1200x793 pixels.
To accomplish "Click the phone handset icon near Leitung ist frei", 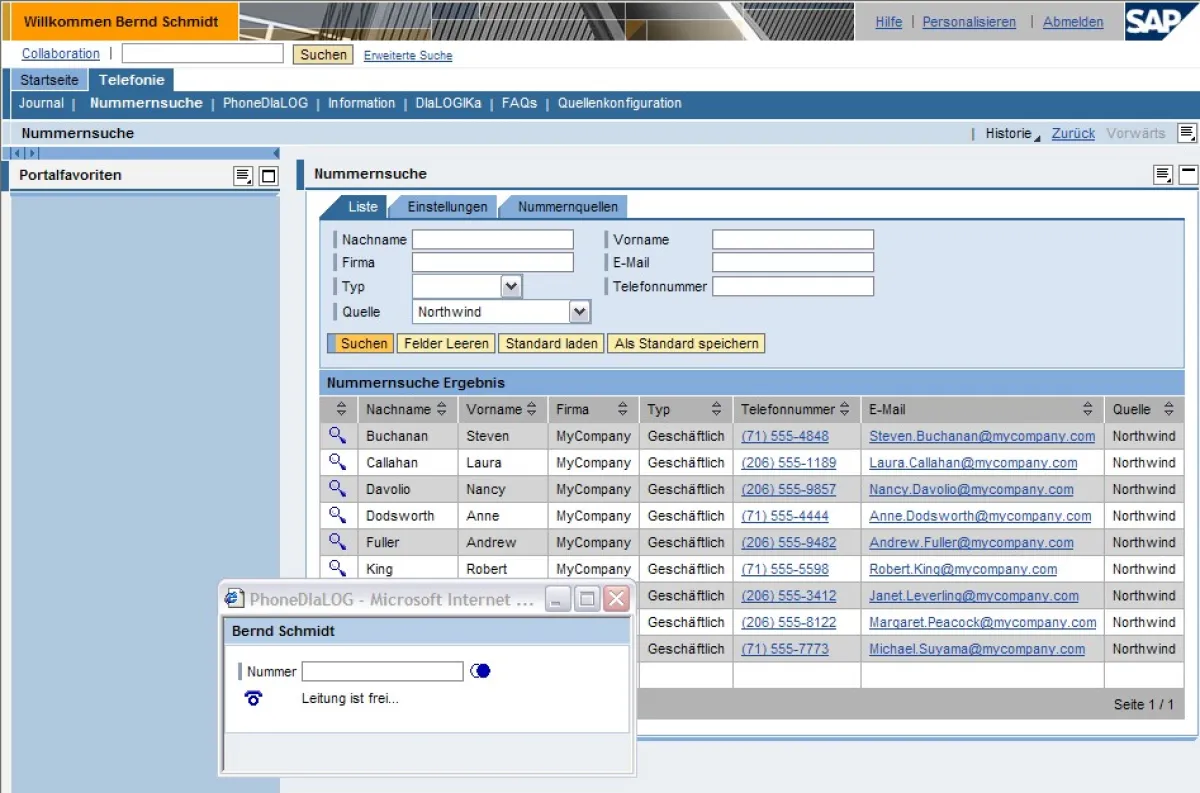I will (x=253, y=699).
